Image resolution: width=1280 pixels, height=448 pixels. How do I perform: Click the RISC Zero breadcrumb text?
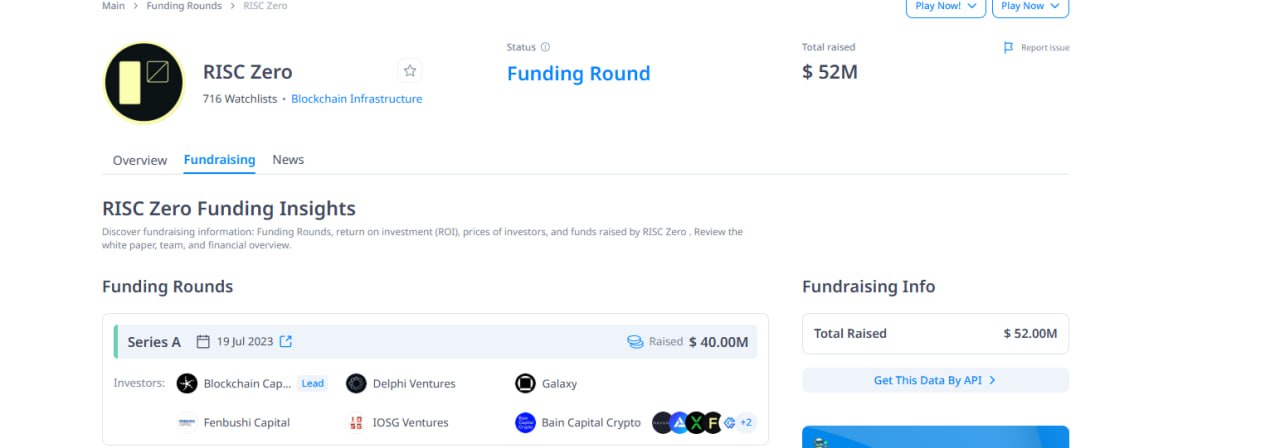click(265, 6)
